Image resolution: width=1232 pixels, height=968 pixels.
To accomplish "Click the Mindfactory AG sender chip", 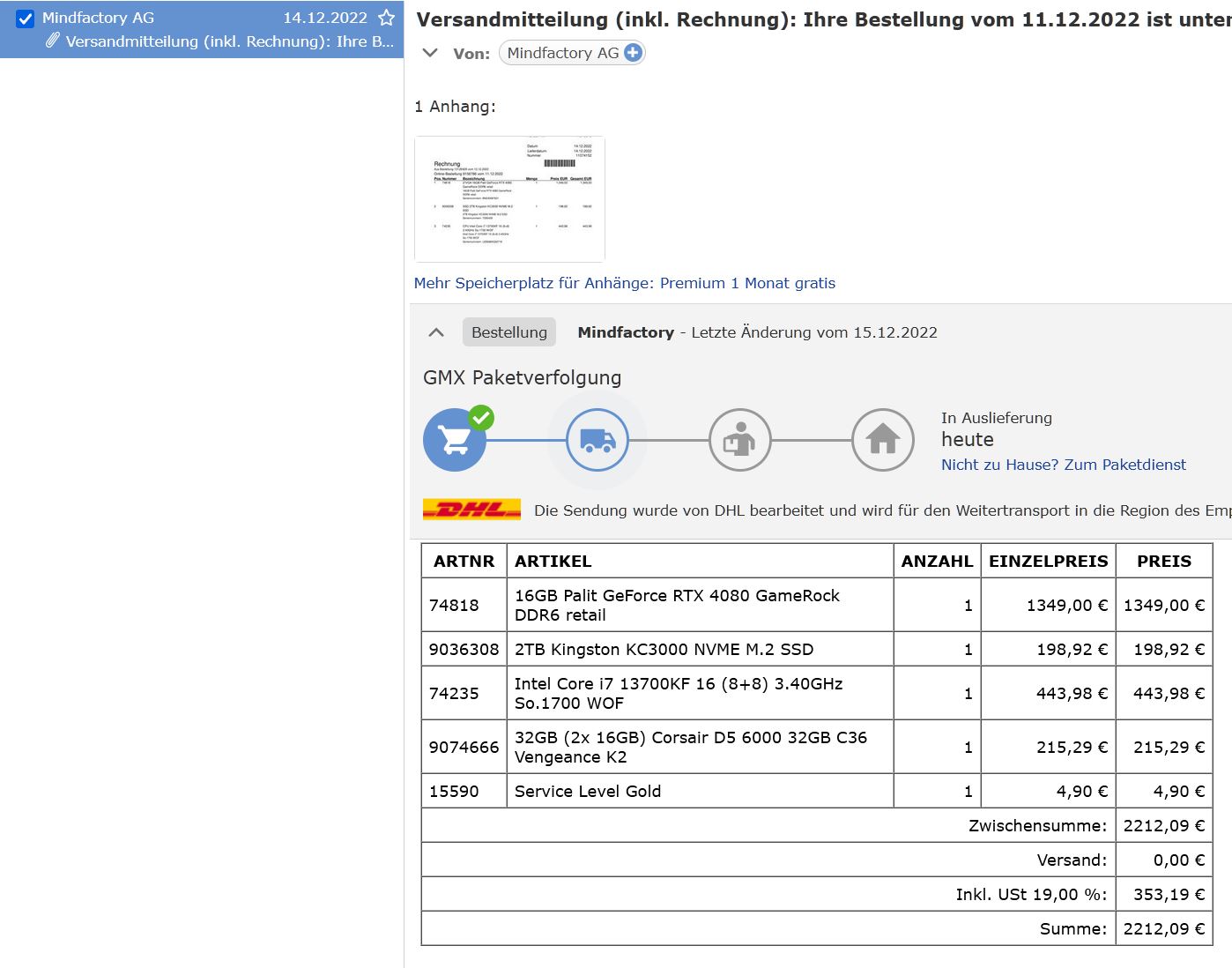I will (572, 53).
